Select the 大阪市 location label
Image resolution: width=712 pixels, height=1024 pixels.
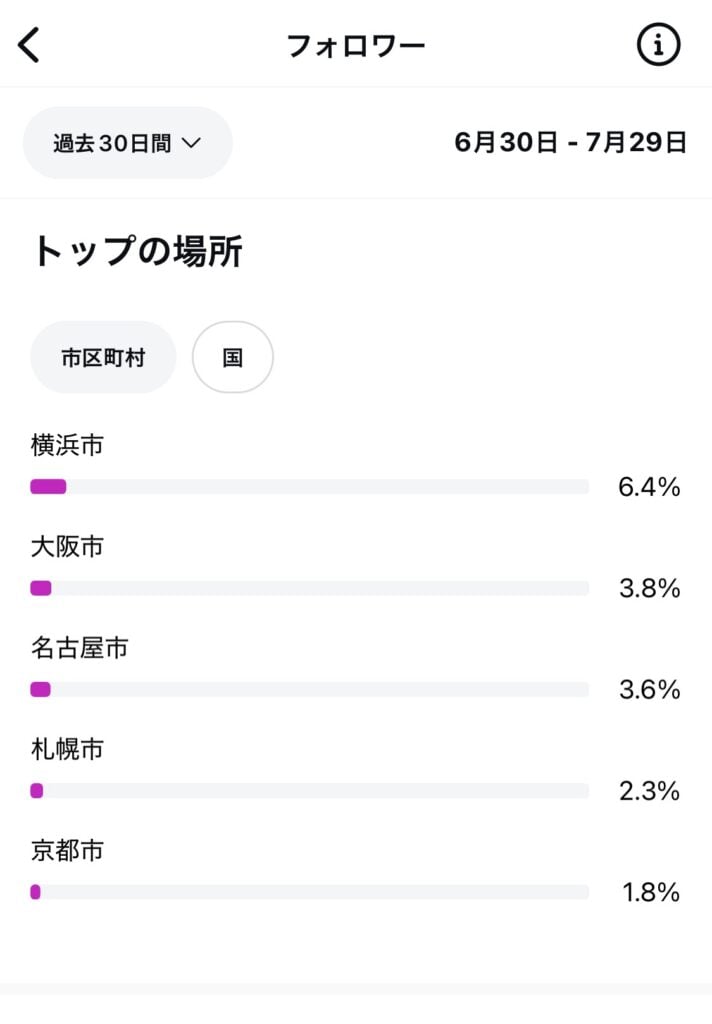click(67, 547)
